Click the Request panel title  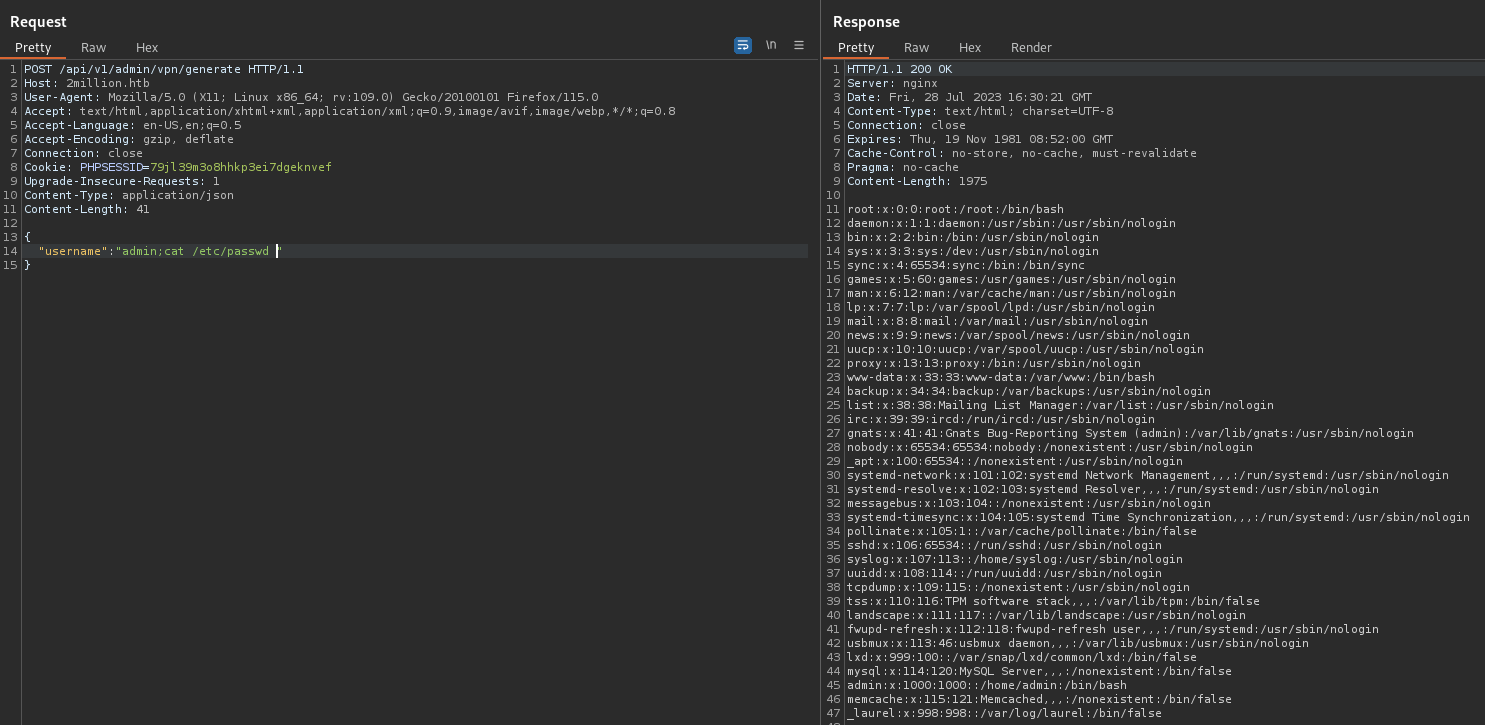(38, 21)
